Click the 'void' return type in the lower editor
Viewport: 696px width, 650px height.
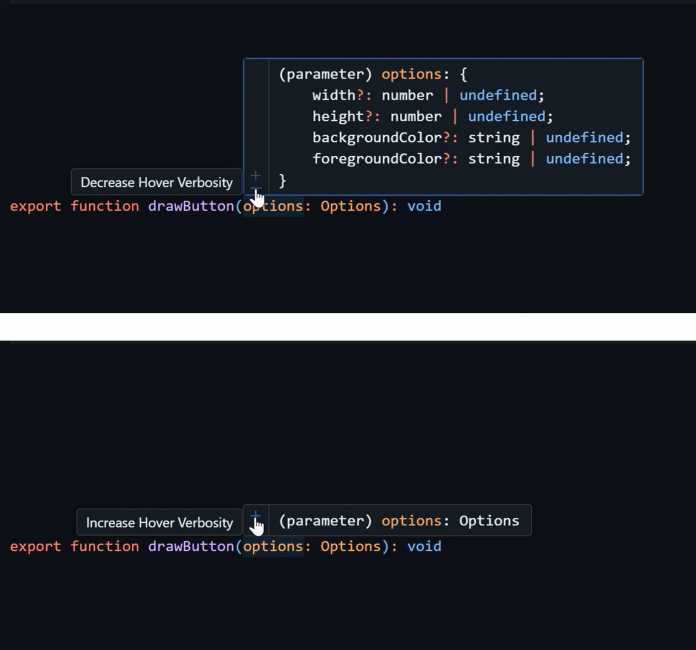(424, 547)
